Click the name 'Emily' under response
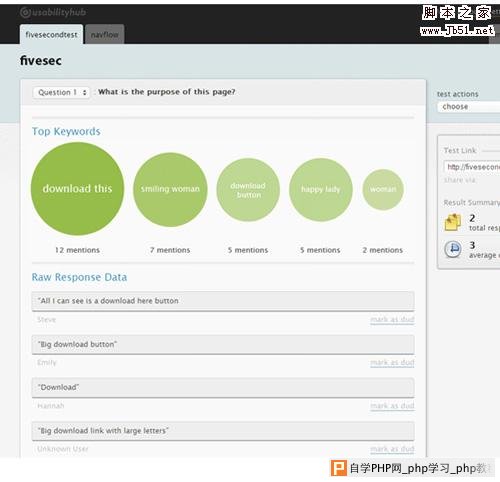The width and height of the screenshot is (500, 482). coord(47,363)
